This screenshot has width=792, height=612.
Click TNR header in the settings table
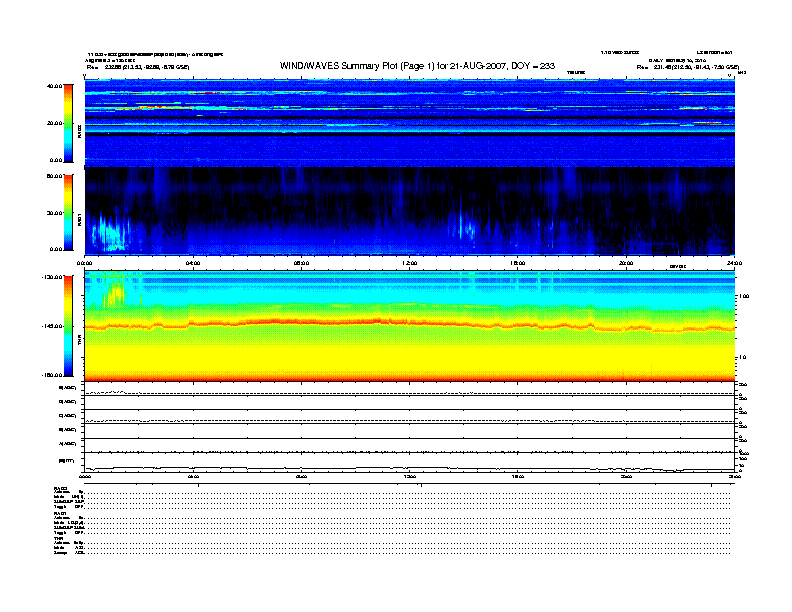tap(58, 538)
